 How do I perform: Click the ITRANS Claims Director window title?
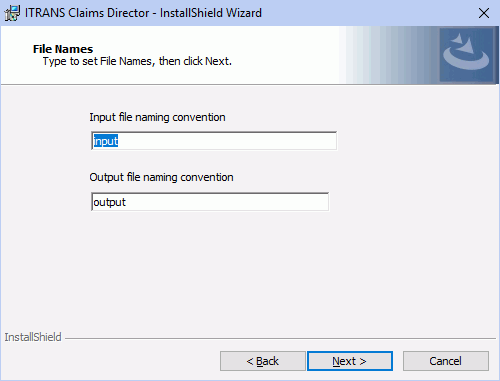[x=143, y=13]
